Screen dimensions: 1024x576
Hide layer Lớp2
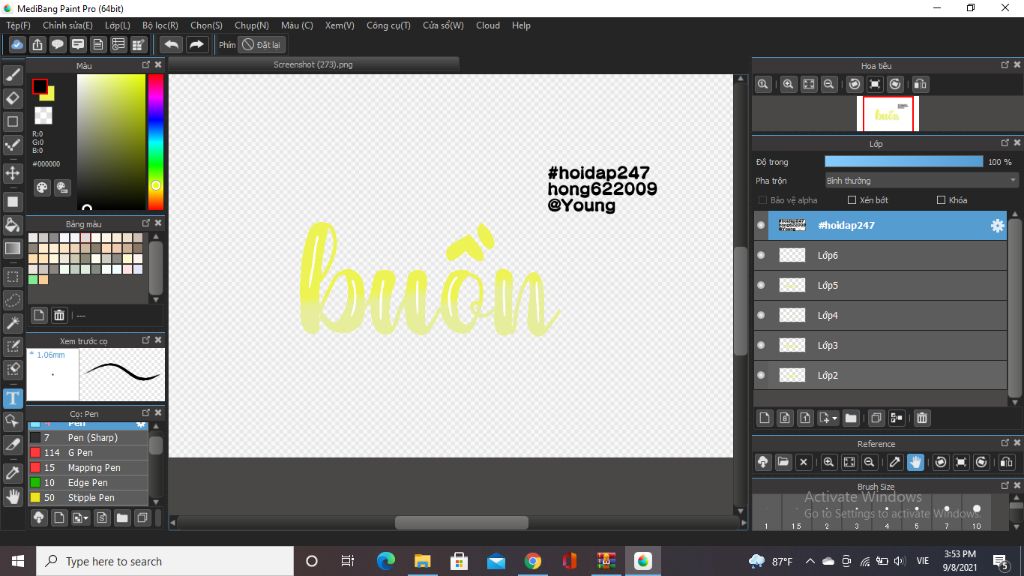coord(761,376)
